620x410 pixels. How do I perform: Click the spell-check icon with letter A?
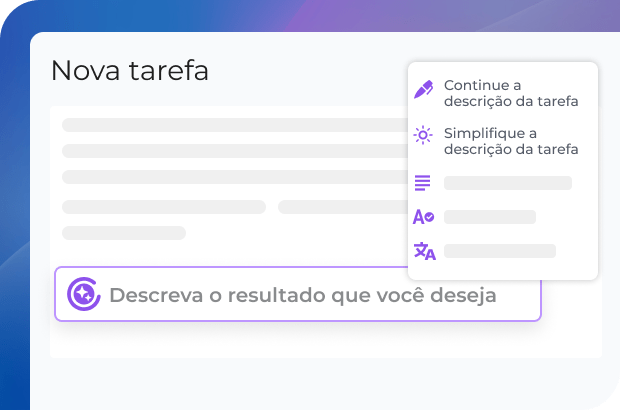pos(423,217)
